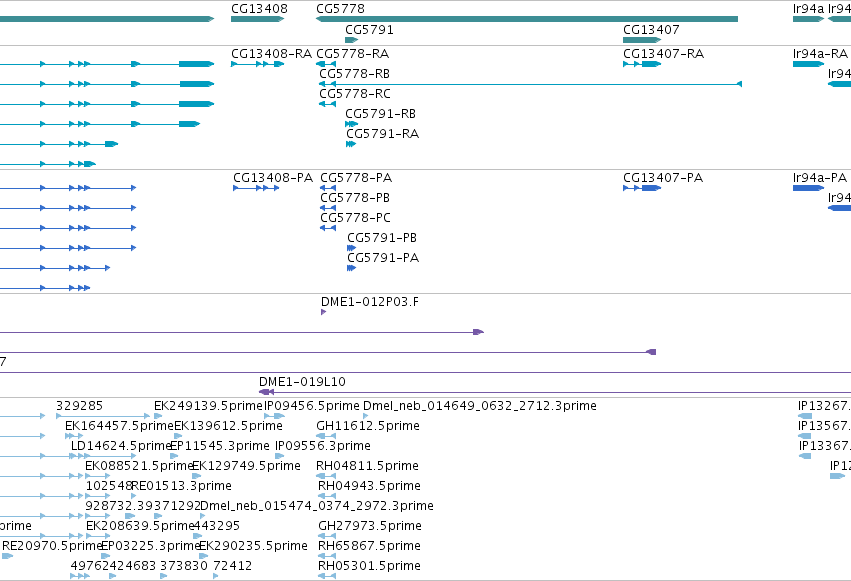The width and height of the screenshot is (851, 581).
Task: Click the 373830 EST label
Action: coord(183,566)
